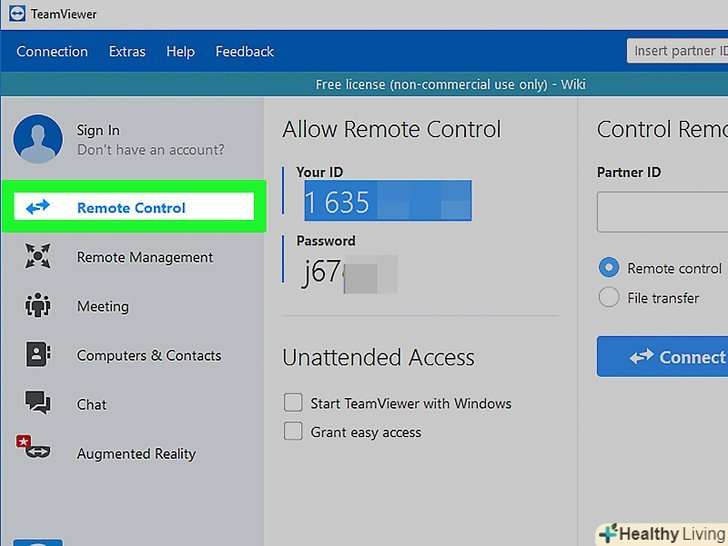Click the Computers & Contacts address book icon
Image resolution: width=728 pixels, height=546 pixels.
[x=38, y=354]
